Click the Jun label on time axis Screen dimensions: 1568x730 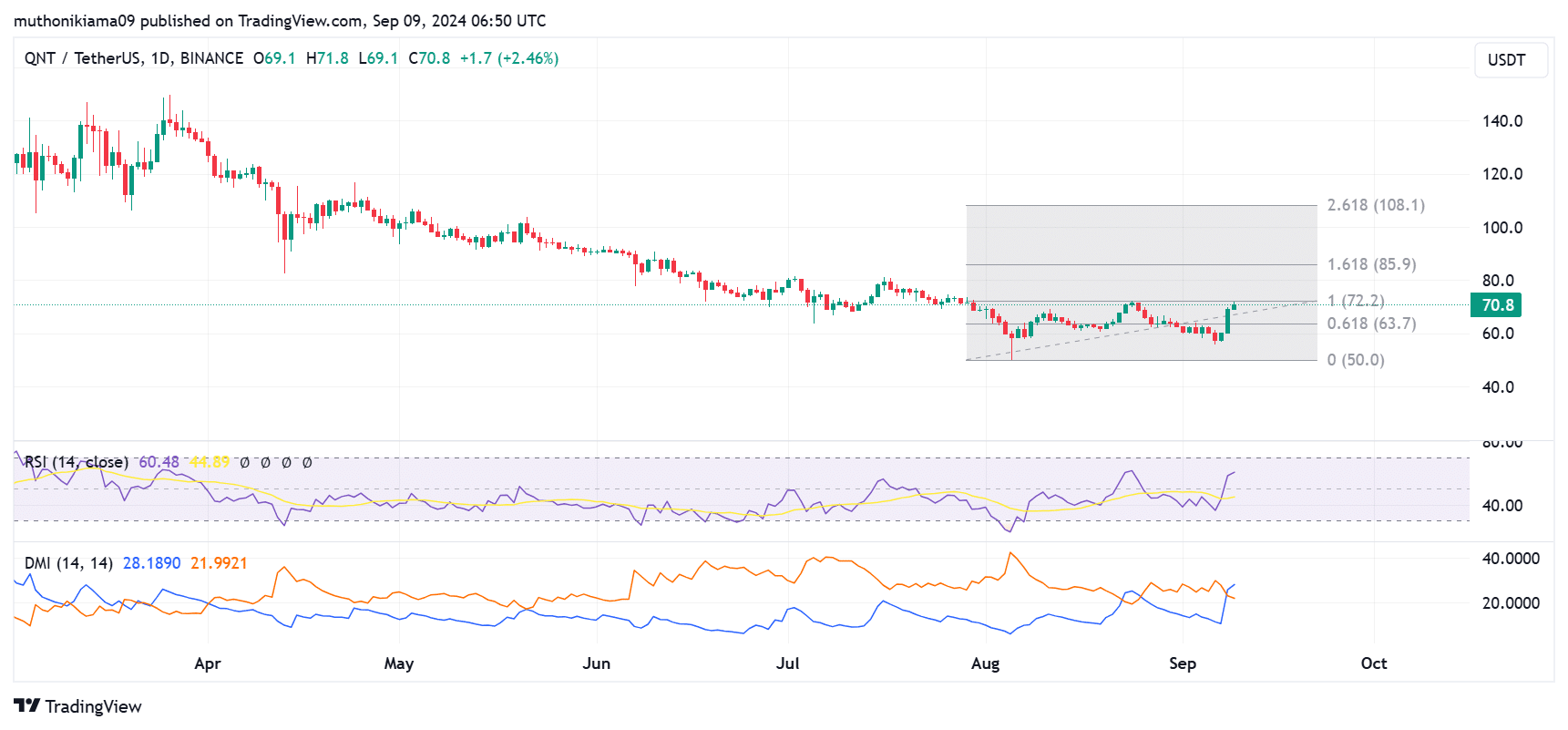point(597,663)
